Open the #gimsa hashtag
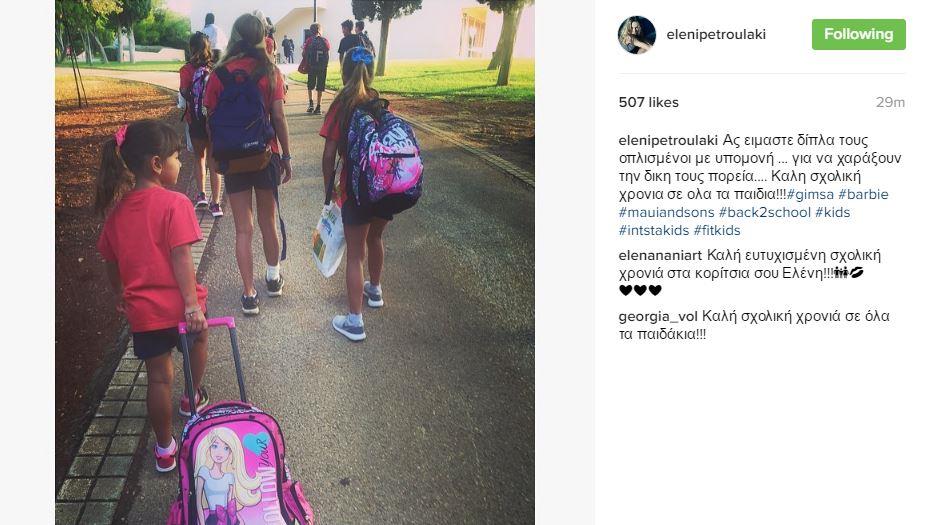This screenshot has height=525, width=926. [x=810, y=194]
